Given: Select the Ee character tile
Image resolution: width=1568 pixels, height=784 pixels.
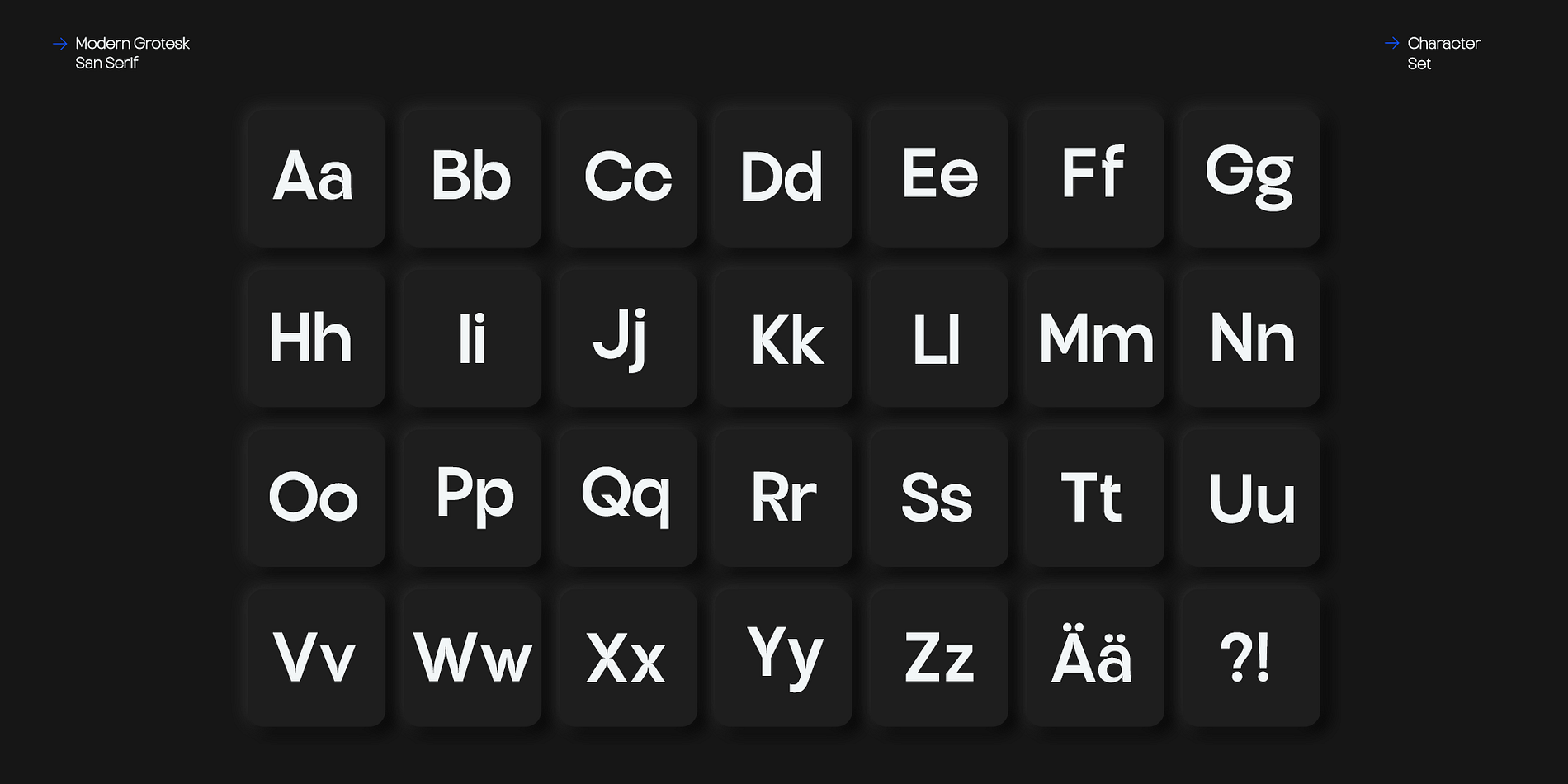Looking at the screenshot, I should click(x=939, y=177).
